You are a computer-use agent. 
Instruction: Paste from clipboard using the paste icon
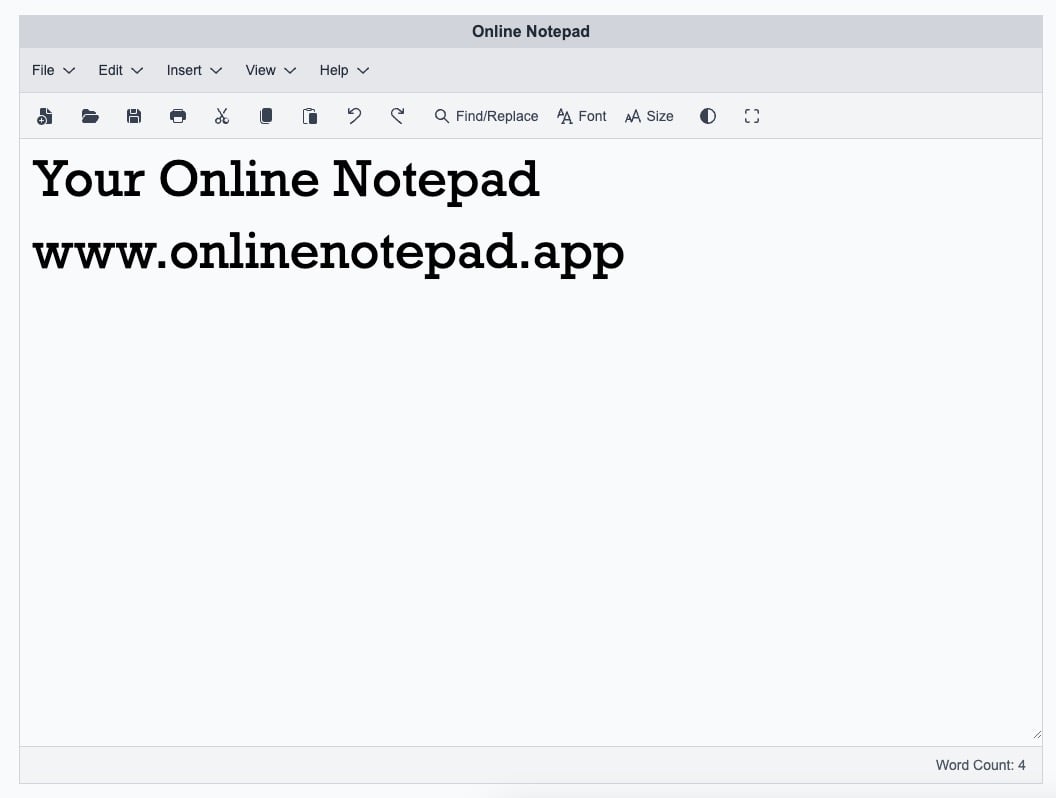click(310, 116)
